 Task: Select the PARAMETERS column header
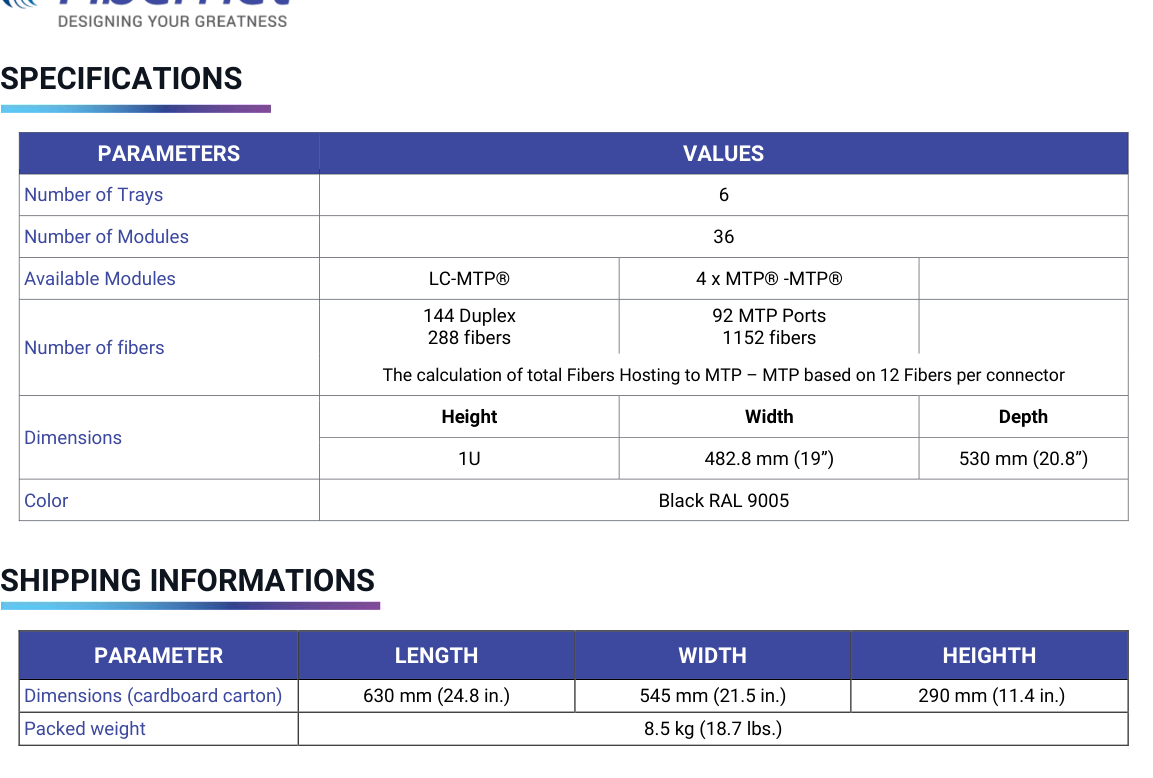click(x=169, y=153)
